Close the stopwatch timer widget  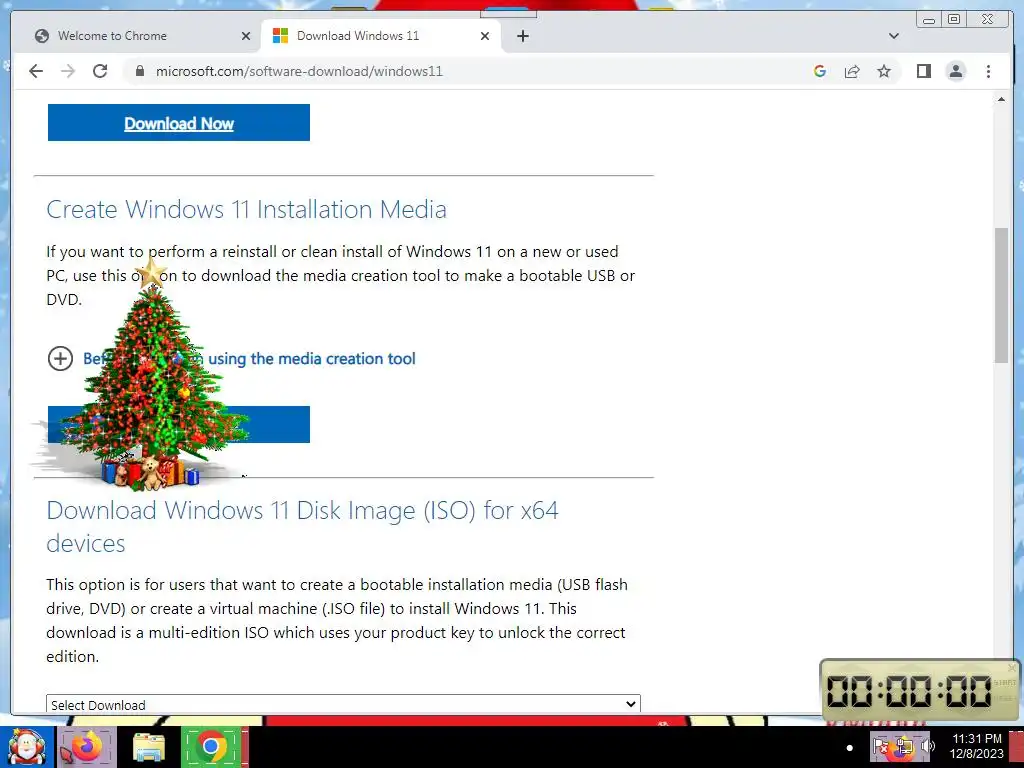pyautogui.click(x=1012, y=667)
